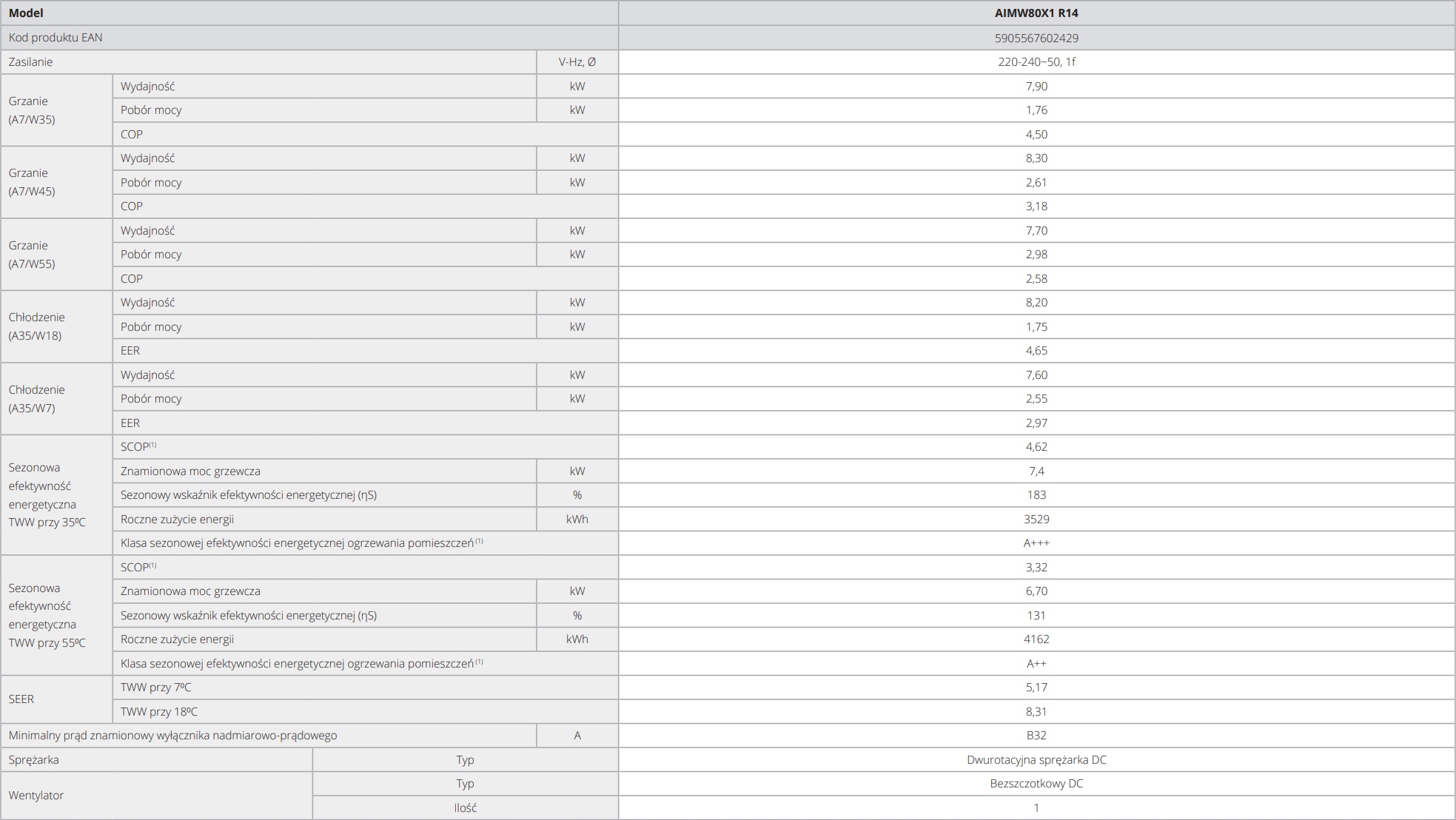Click the Chłodzenie (A35/W7) group label
The height and width of the screenshot is (820, 1456).
(36, 398)
